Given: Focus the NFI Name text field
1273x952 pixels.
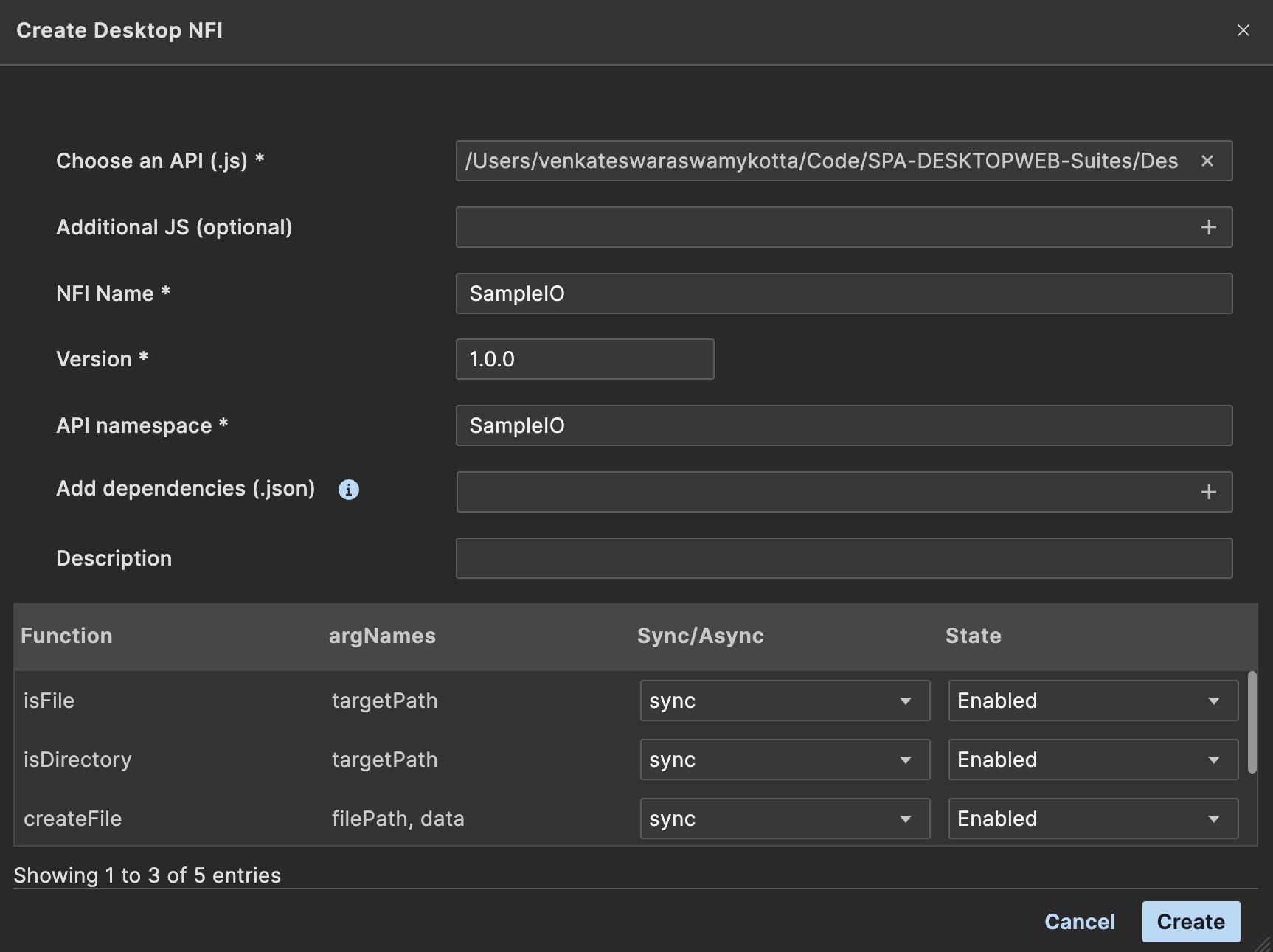Looking at the screenshot, I should [x=843, y=293].
